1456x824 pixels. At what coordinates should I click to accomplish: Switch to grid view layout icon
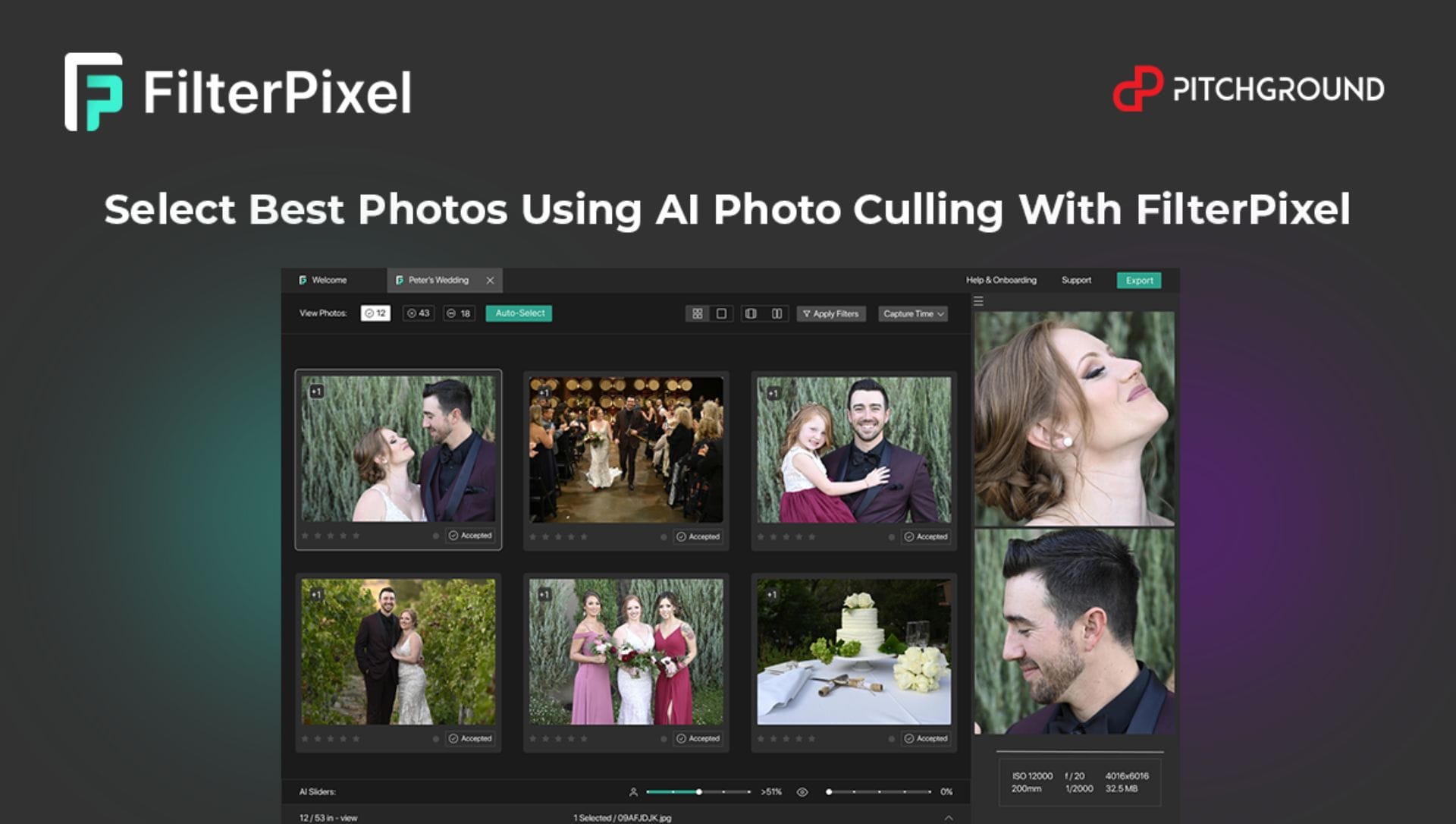coord(697,313)
